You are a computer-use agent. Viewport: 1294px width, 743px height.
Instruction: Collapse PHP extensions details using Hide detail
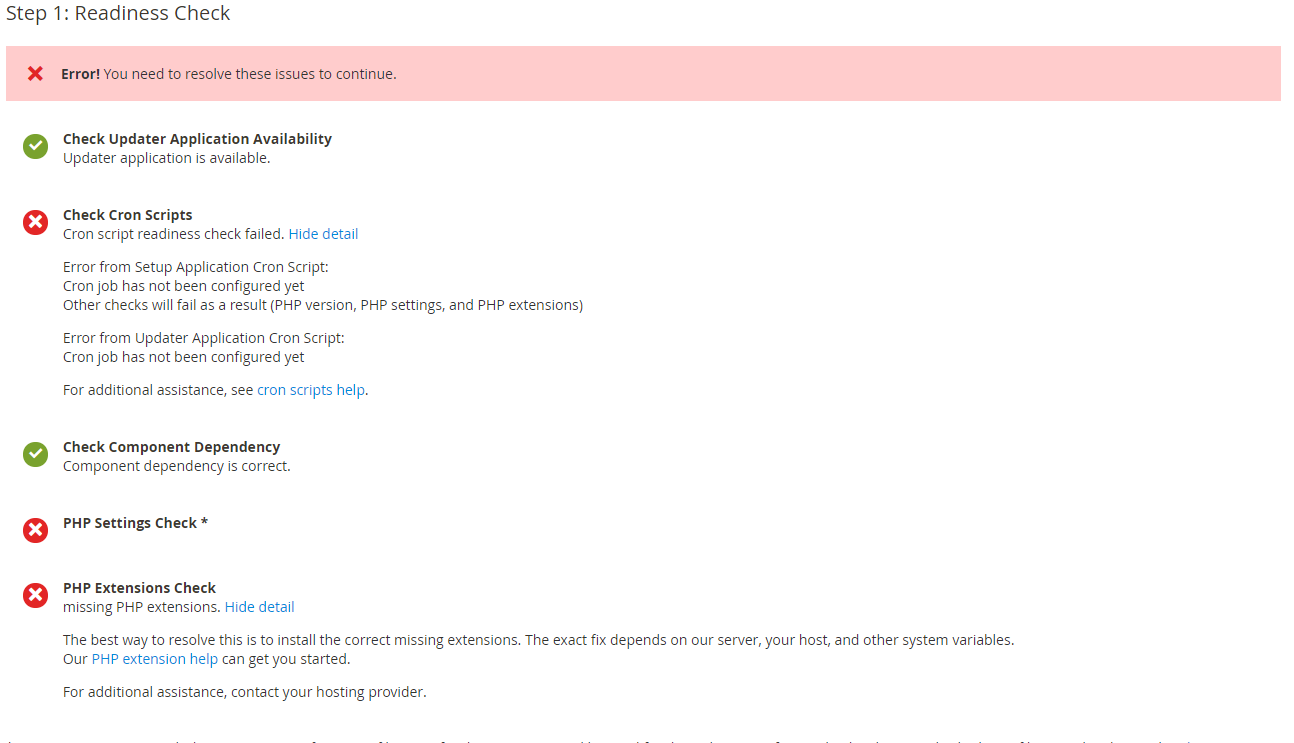click(x=259, y=606)
